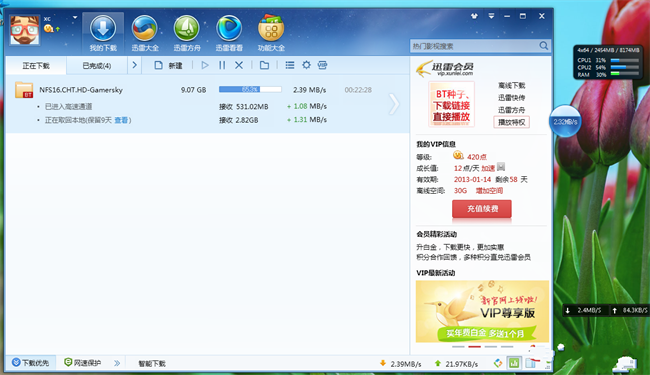Click the 加速 link beside growth value
This screenshot has width=650, height=375.
(488, 168)
